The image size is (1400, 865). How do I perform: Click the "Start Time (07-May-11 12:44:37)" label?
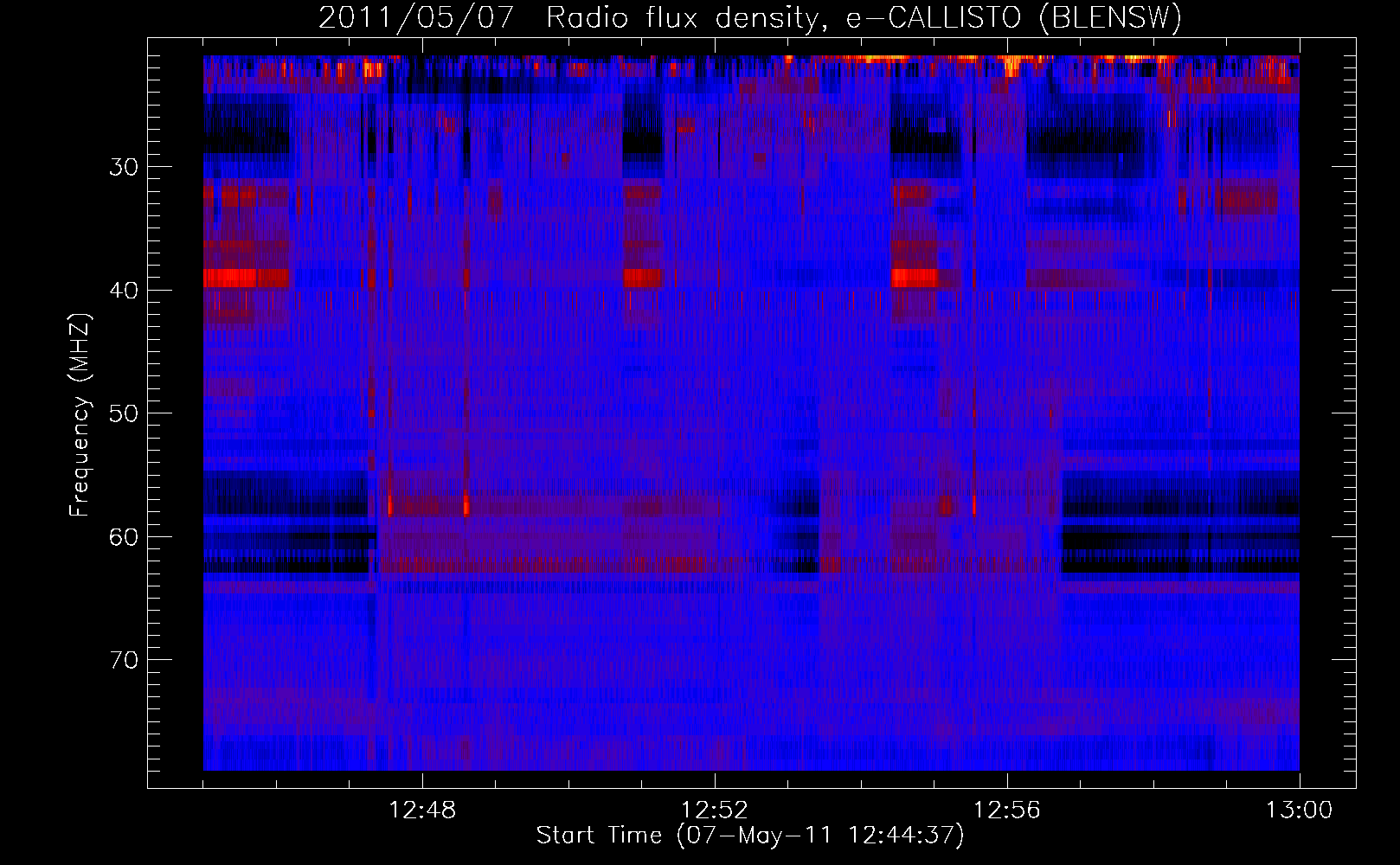click(x=750, y=836)
